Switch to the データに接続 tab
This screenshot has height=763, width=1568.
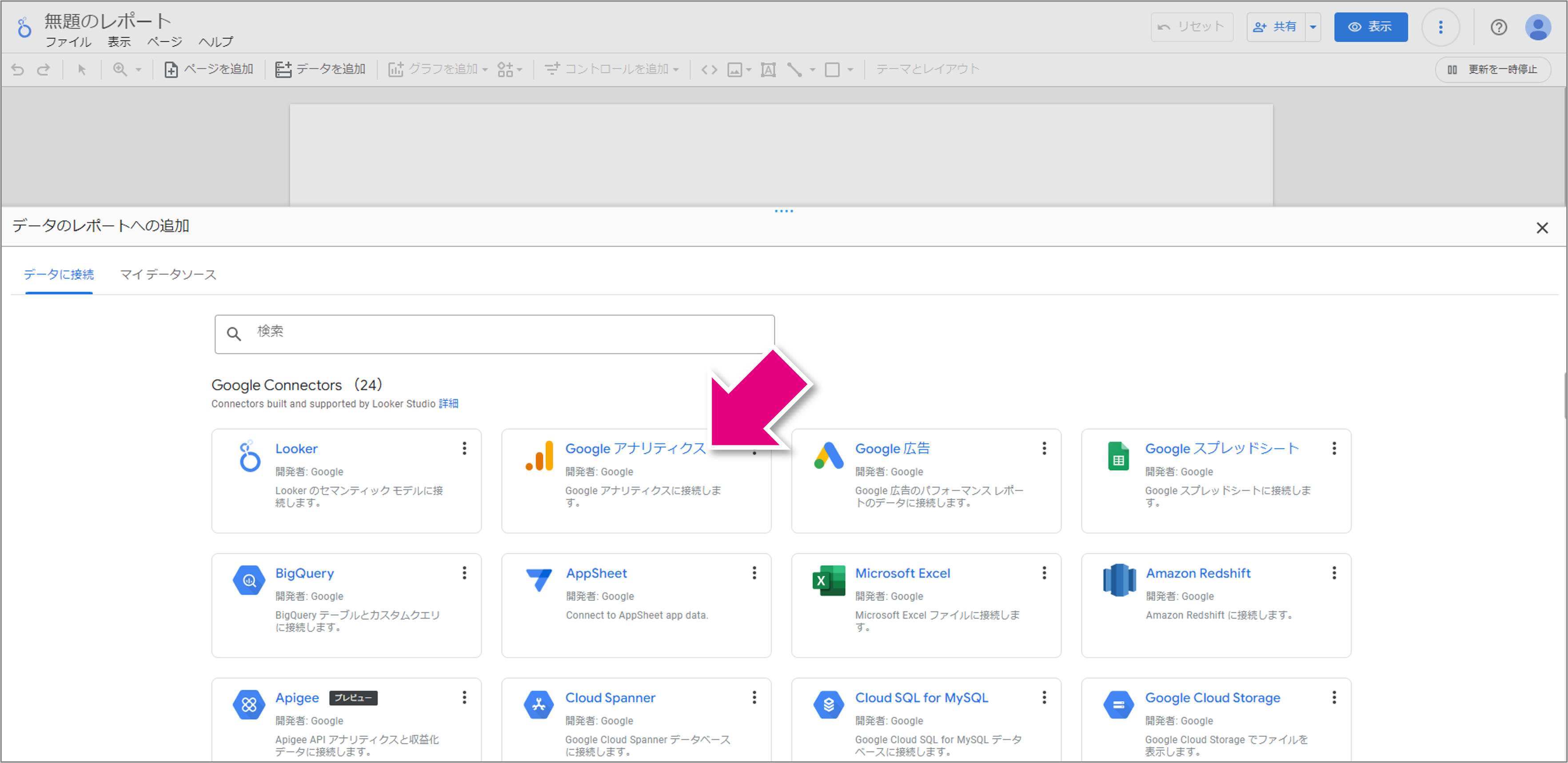tap(59, 275)
